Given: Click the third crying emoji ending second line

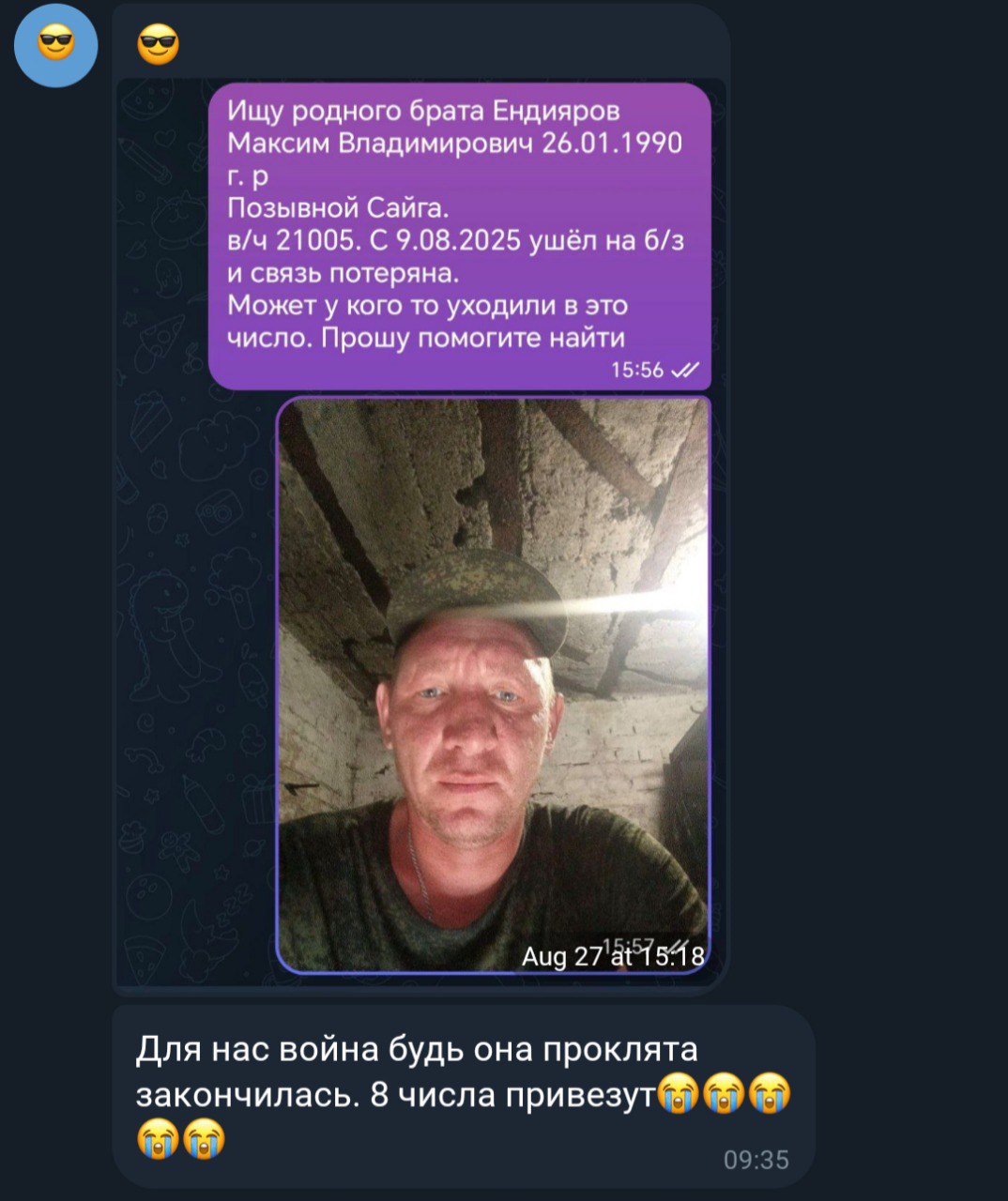Looking at the screenshot, I should [x=771, y=1094].
